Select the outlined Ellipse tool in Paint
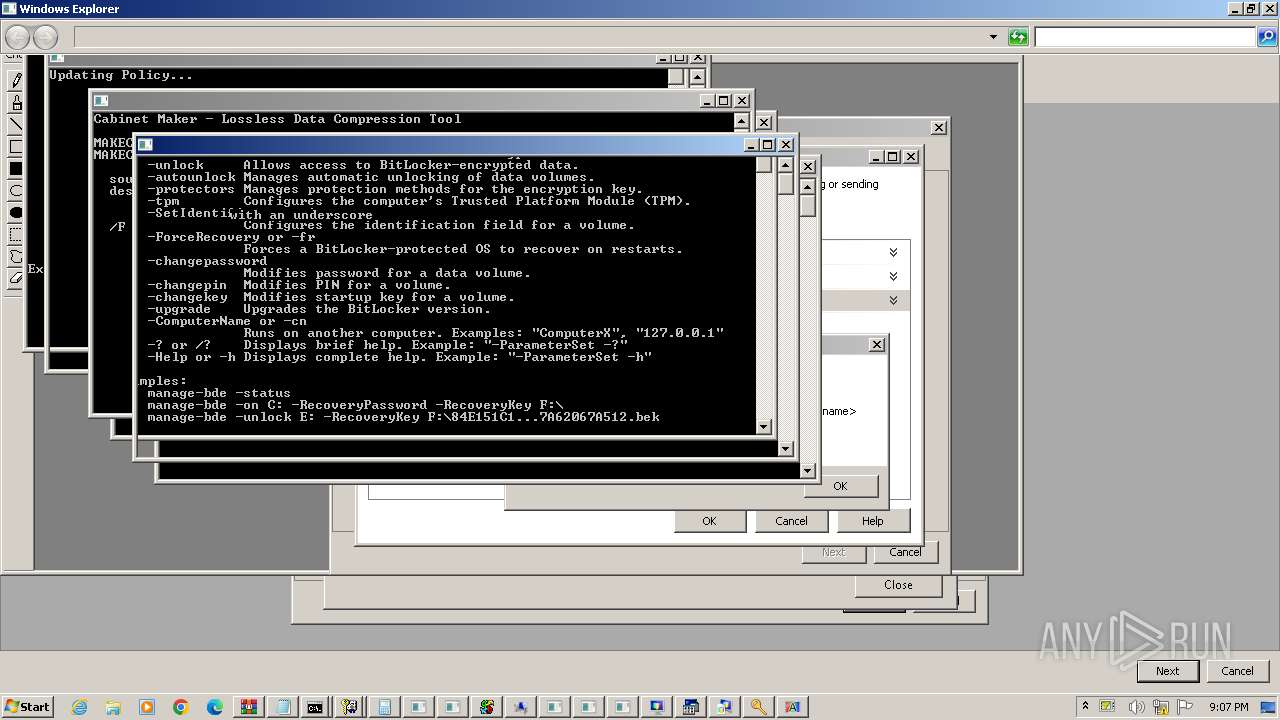The height and width of the screenshot is (720, 1280). (16, 190)
